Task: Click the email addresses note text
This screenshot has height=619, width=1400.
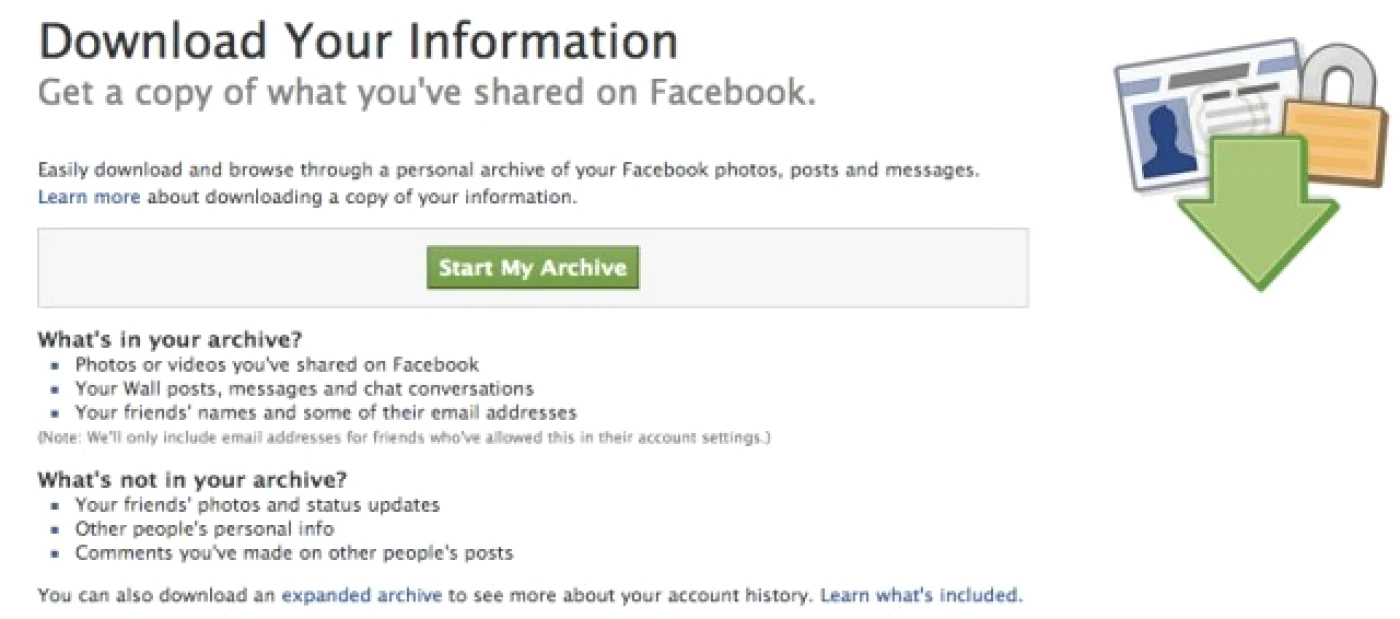Action: point(404,437)
